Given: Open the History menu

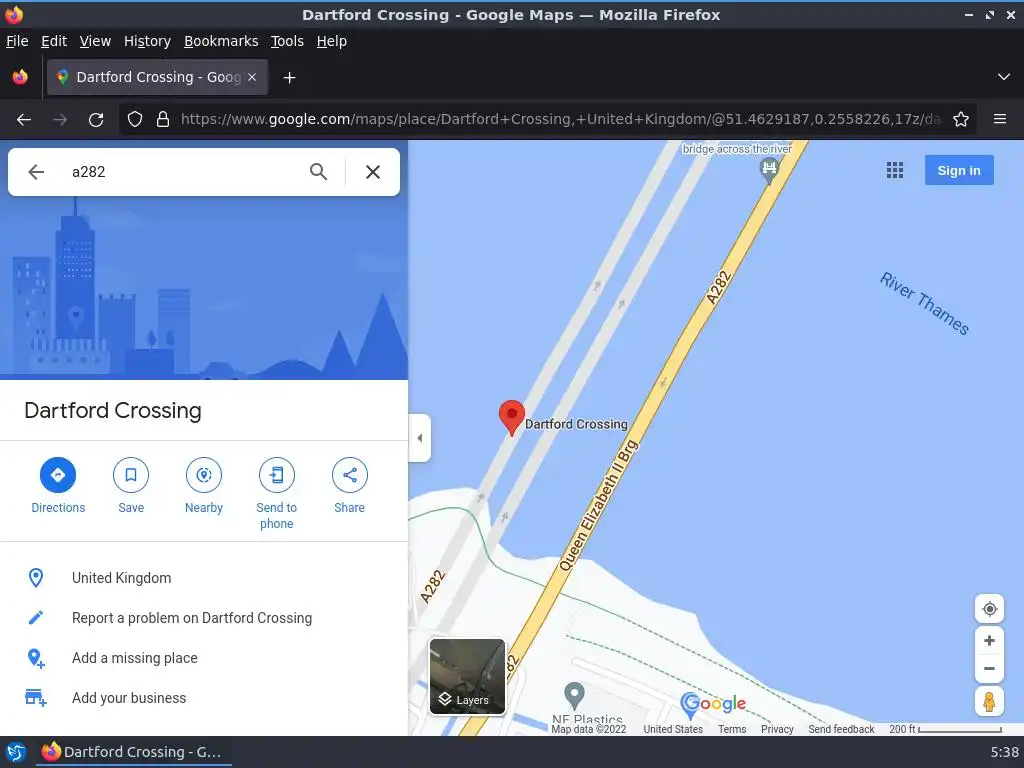Looking at the screenshot, I should click(x=148, y=41).
